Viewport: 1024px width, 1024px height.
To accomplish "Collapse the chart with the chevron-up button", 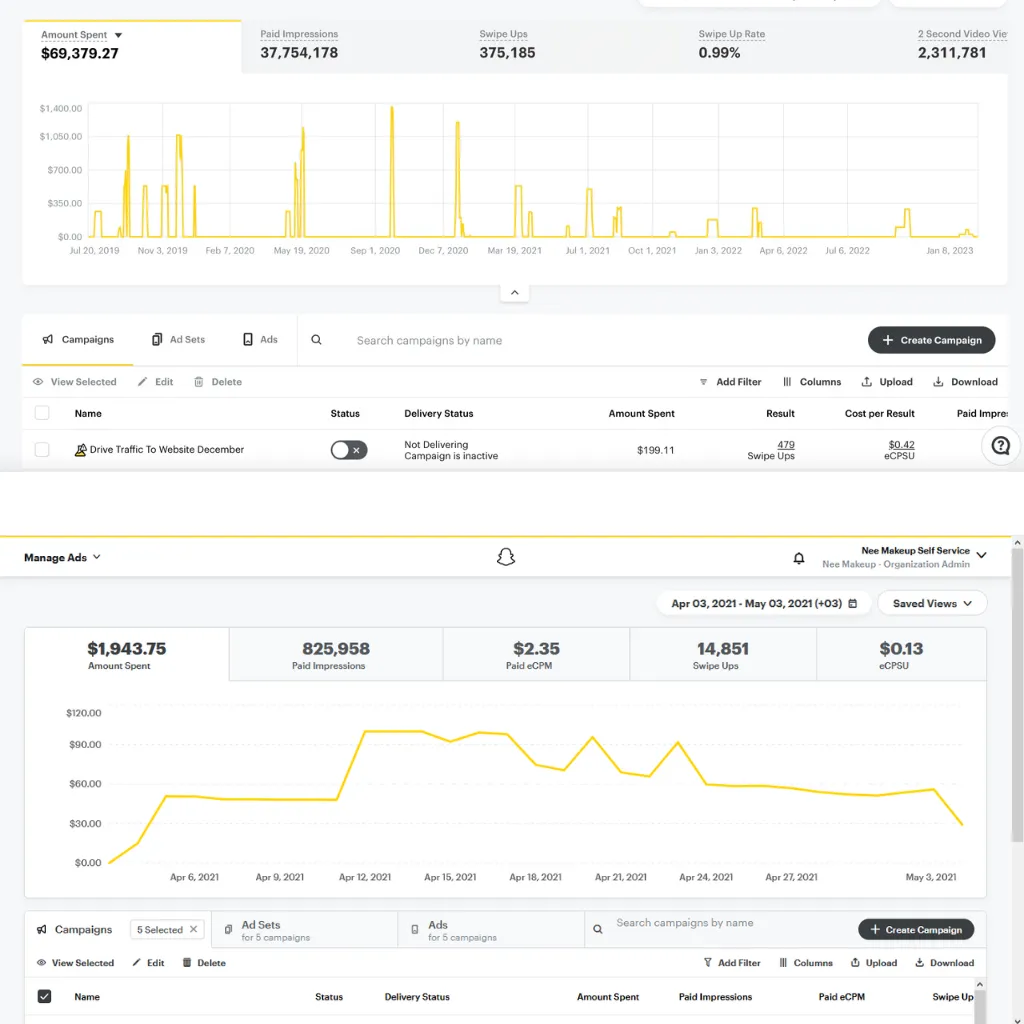I will click(x=515, y=293).
